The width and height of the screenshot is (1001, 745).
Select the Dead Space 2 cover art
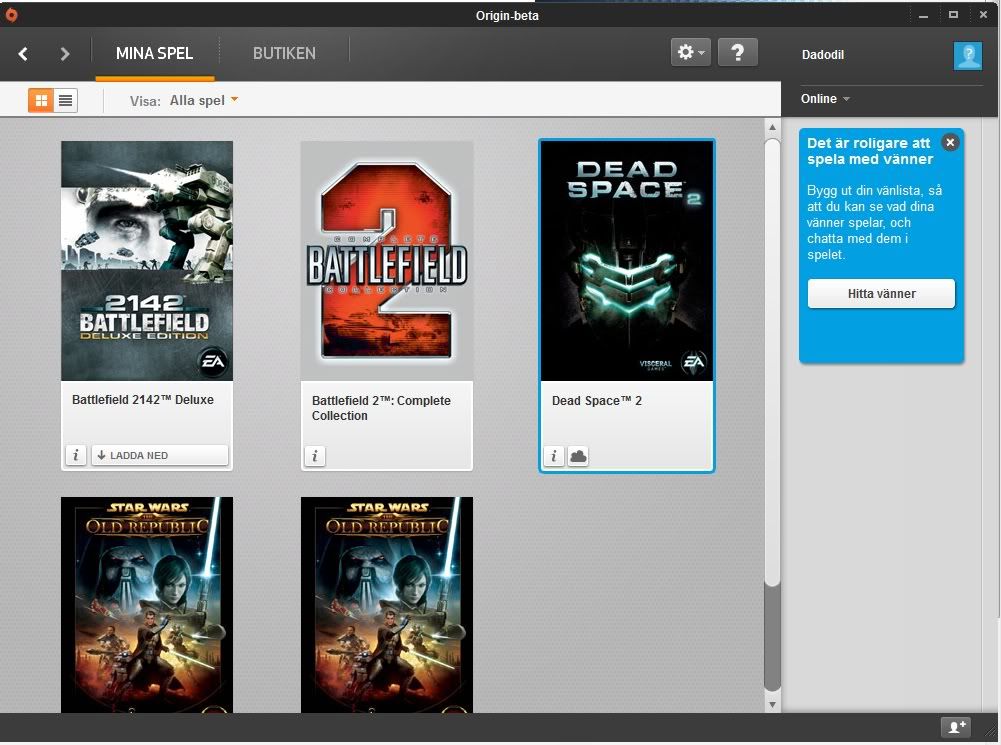click(x=627, y=261)
